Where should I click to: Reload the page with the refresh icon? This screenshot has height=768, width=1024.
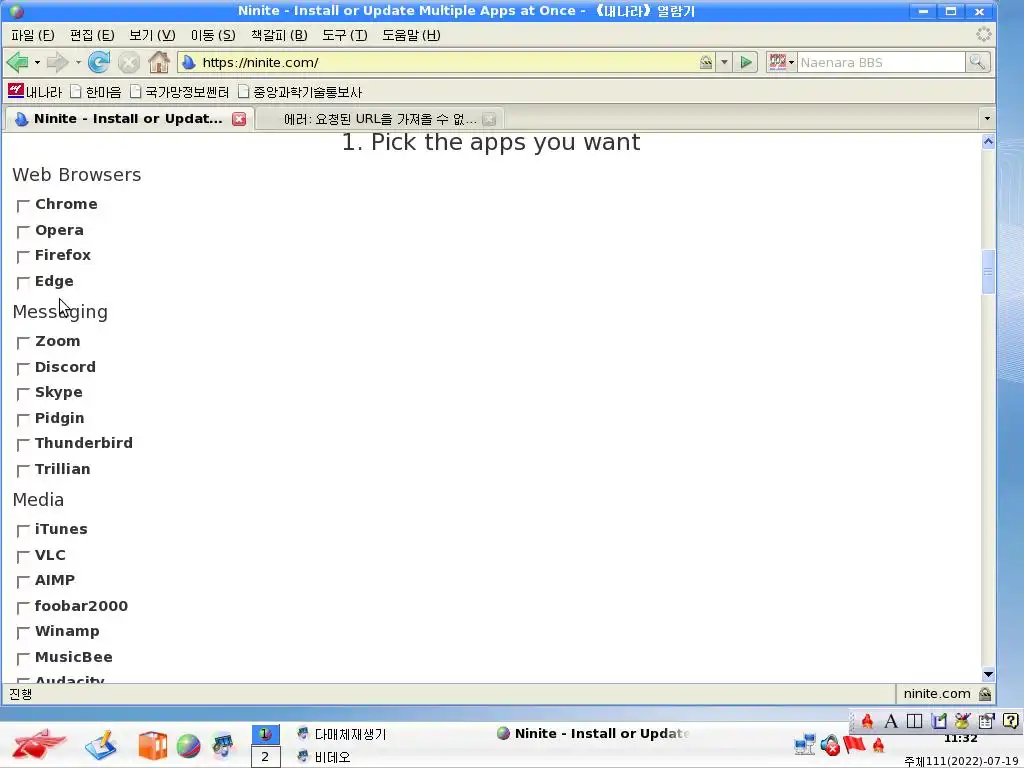[99, 63]
